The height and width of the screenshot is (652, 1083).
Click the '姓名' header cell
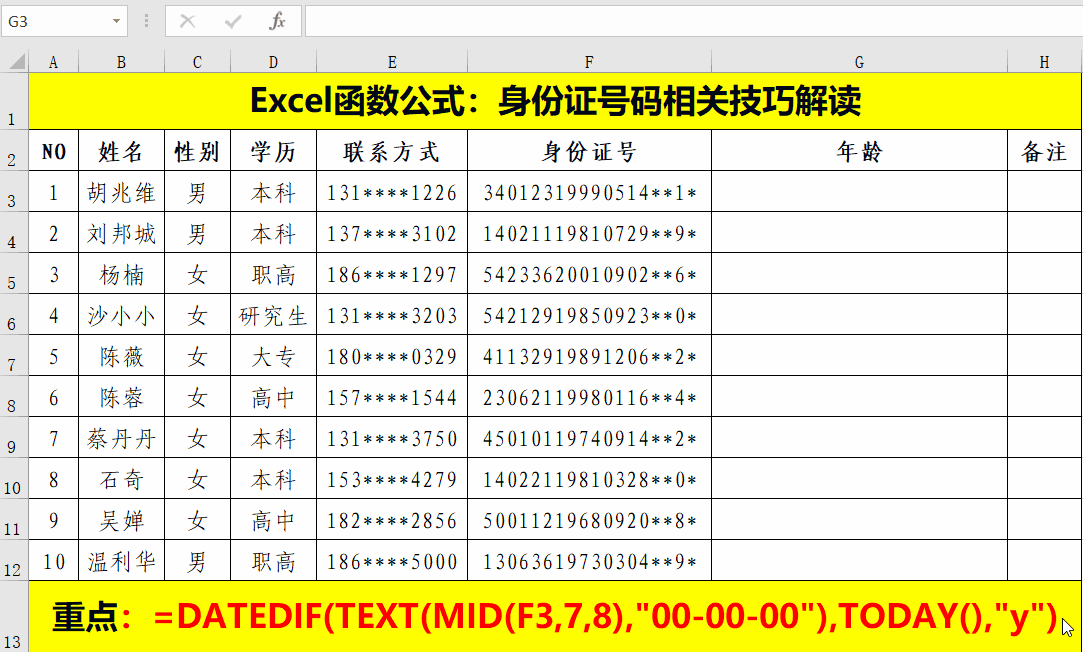point(122,151)
